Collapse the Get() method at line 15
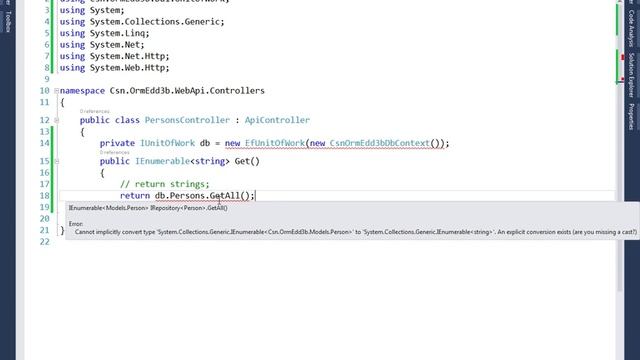640x360 pixels. 56,161
